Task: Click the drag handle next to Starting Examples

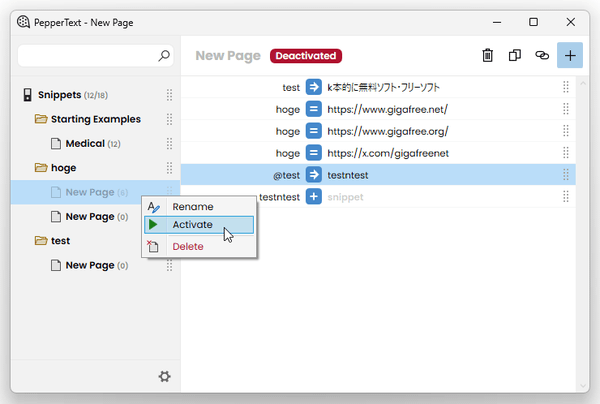Action: pyautogui.click(x=170, y=119)
